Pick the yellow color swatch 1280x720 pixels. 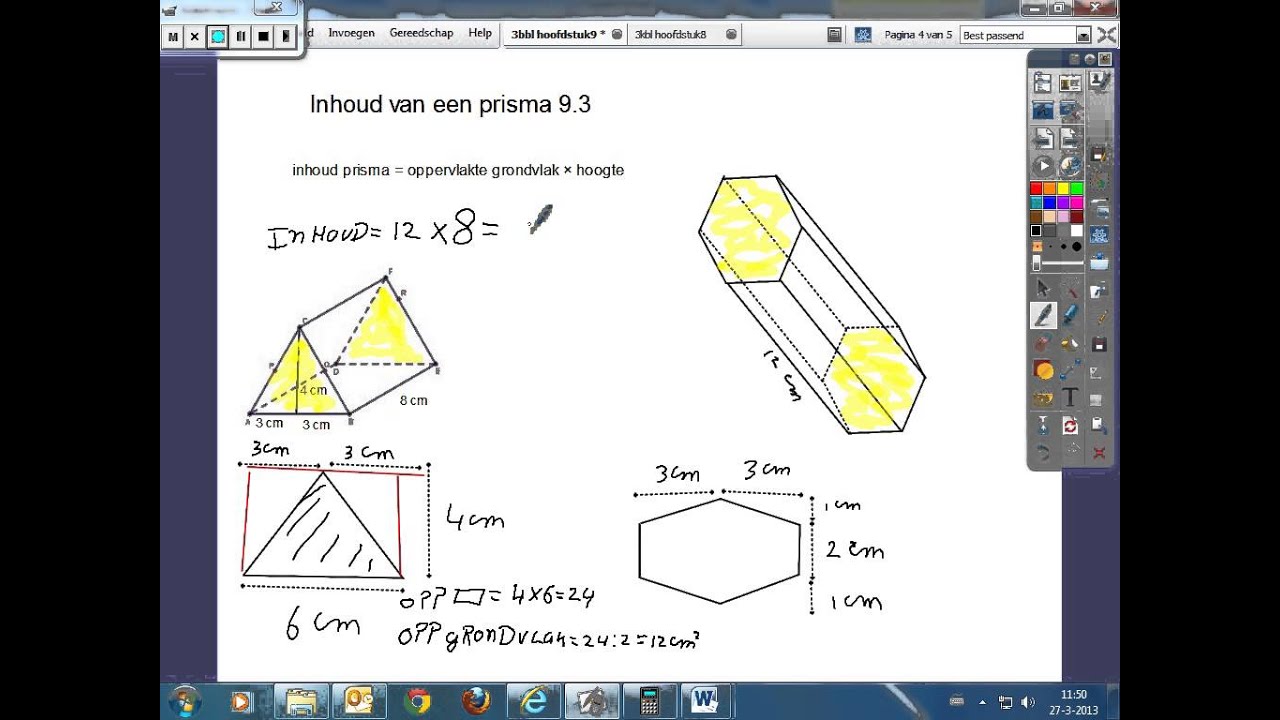(x=1063, y=188)
